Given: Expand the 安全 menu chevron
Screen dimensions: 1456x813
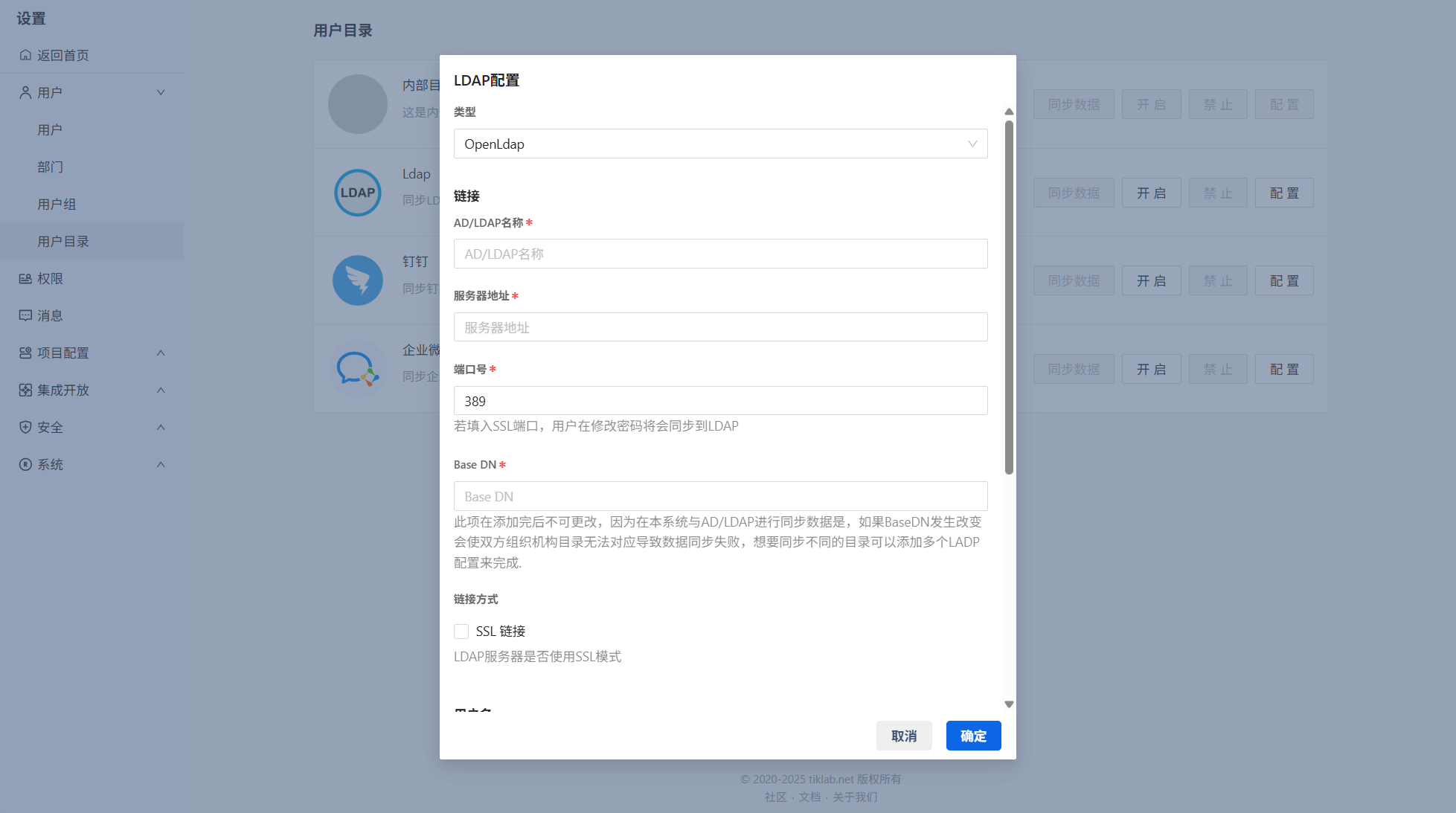Looking at the screenshot, I should [161, 427].
